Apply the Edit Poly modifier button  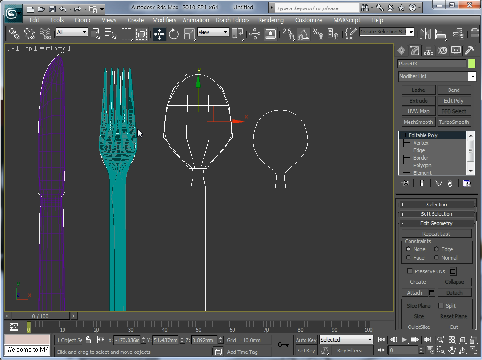454,101
